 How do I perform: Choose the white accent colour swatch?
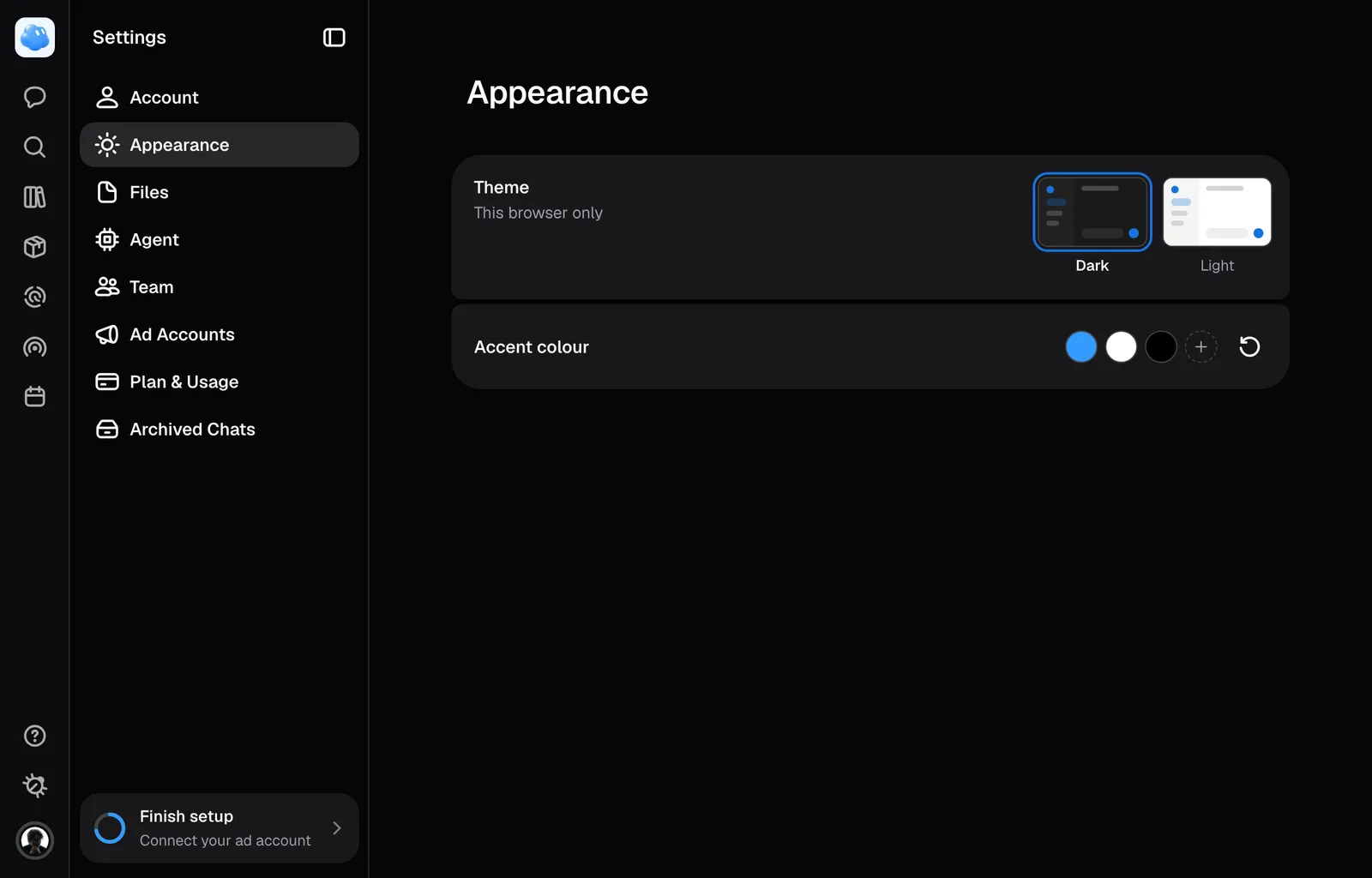(1121, 346)
